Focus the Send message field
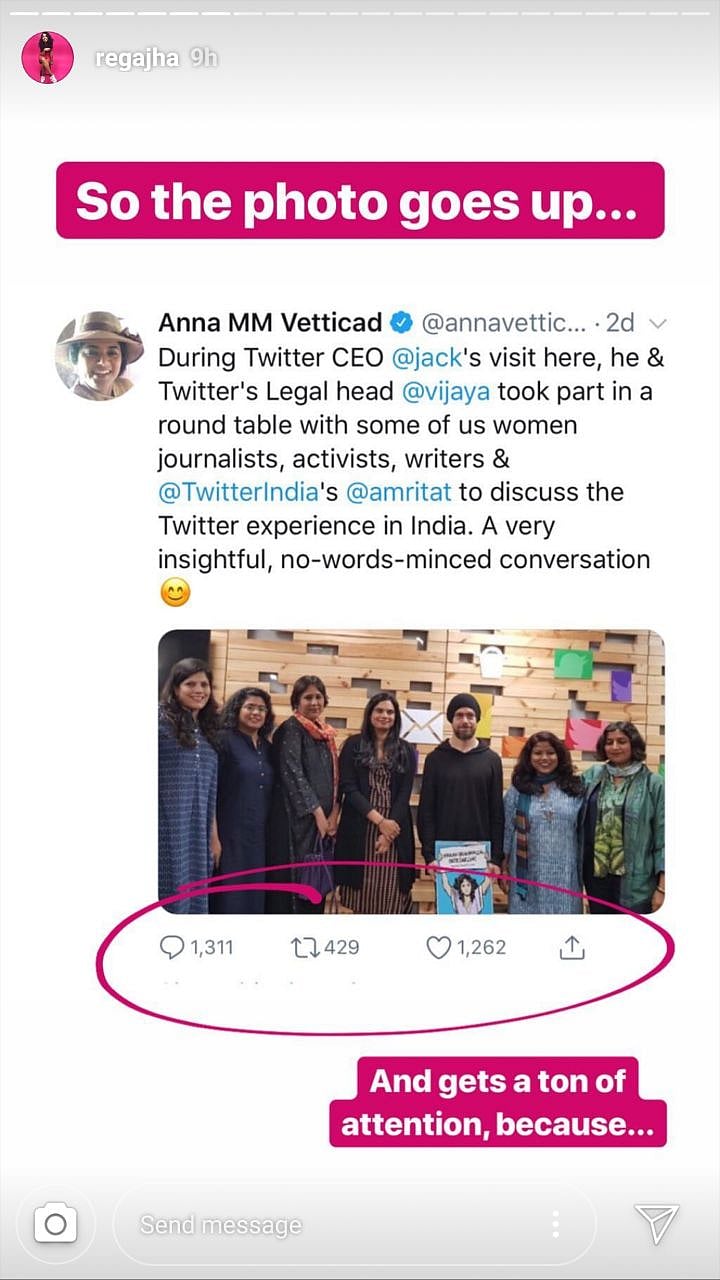Image resolution: width=720 pixels, height=1280 pixels. (330, 1224)
